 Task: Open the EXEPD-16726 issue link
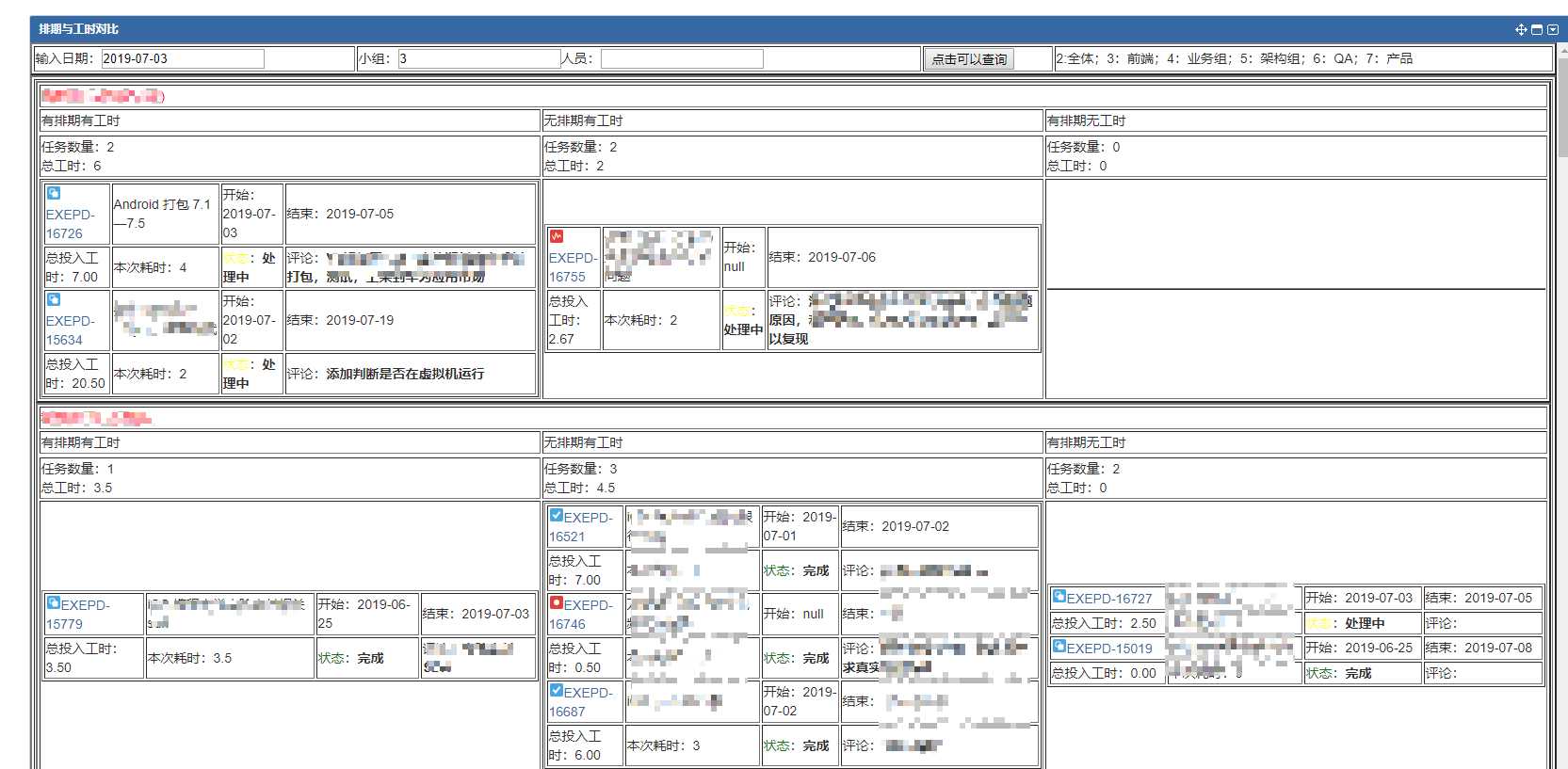click(x=71, y=224)
